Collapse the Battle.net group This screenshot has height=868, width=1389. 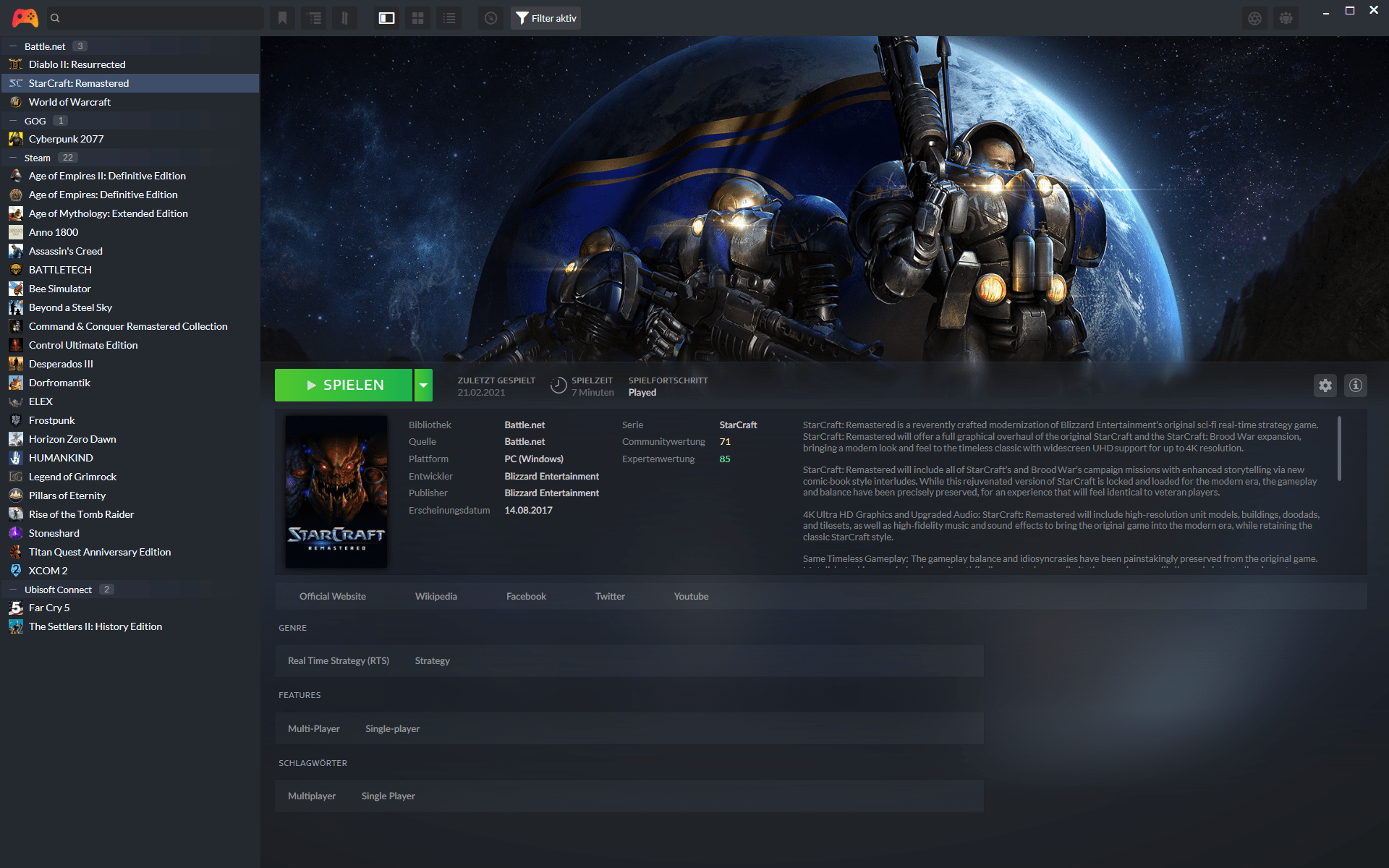tap(13, 46)
